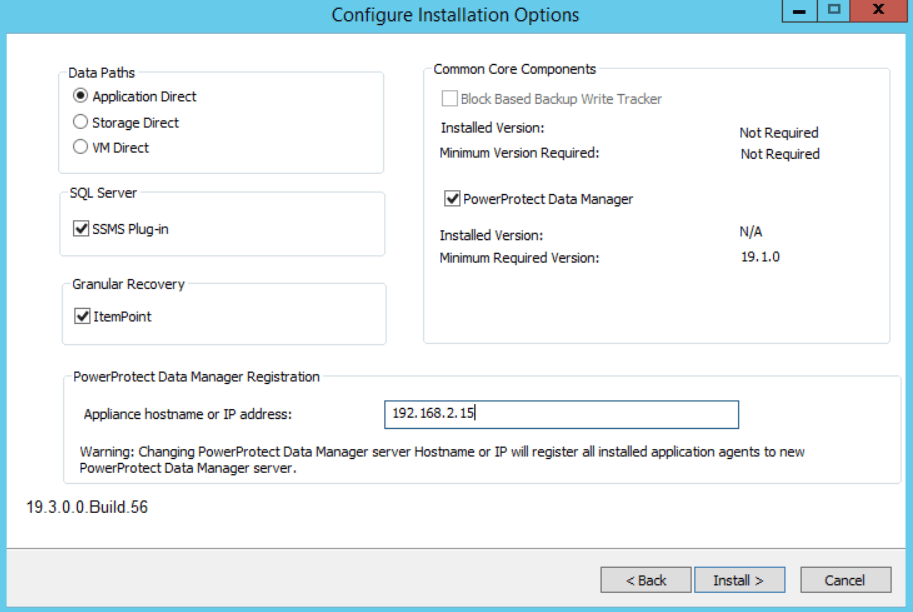Select the Application Direct data path
This screenshot has width=913, height=612.
81,97
